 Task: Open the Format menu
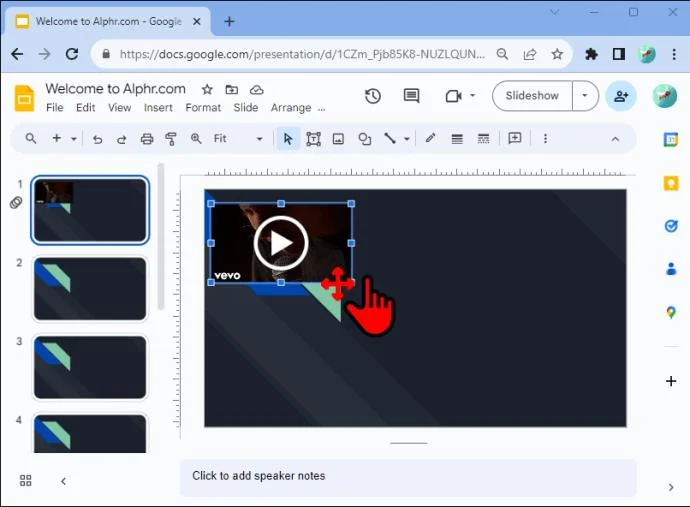[203, 108]
